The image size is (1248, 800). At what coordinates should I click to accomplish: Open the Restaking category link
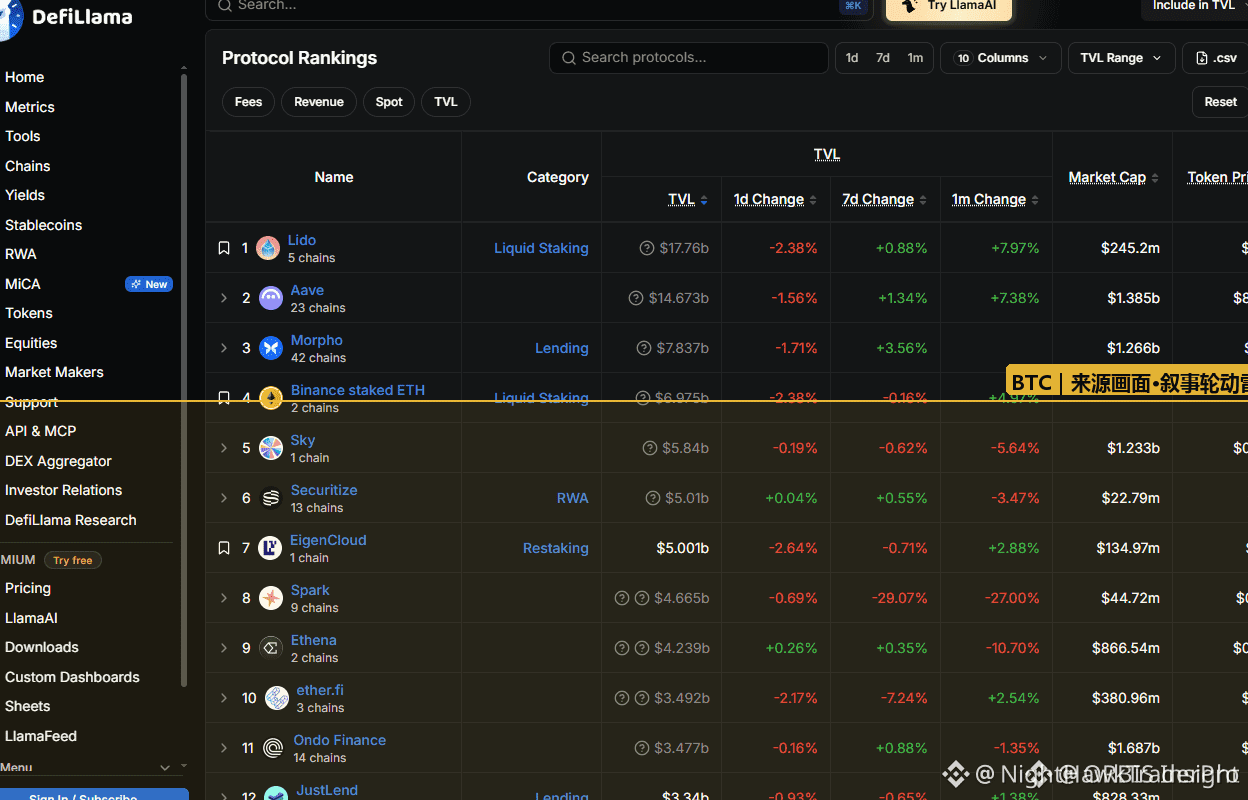(x=556, y=548)
